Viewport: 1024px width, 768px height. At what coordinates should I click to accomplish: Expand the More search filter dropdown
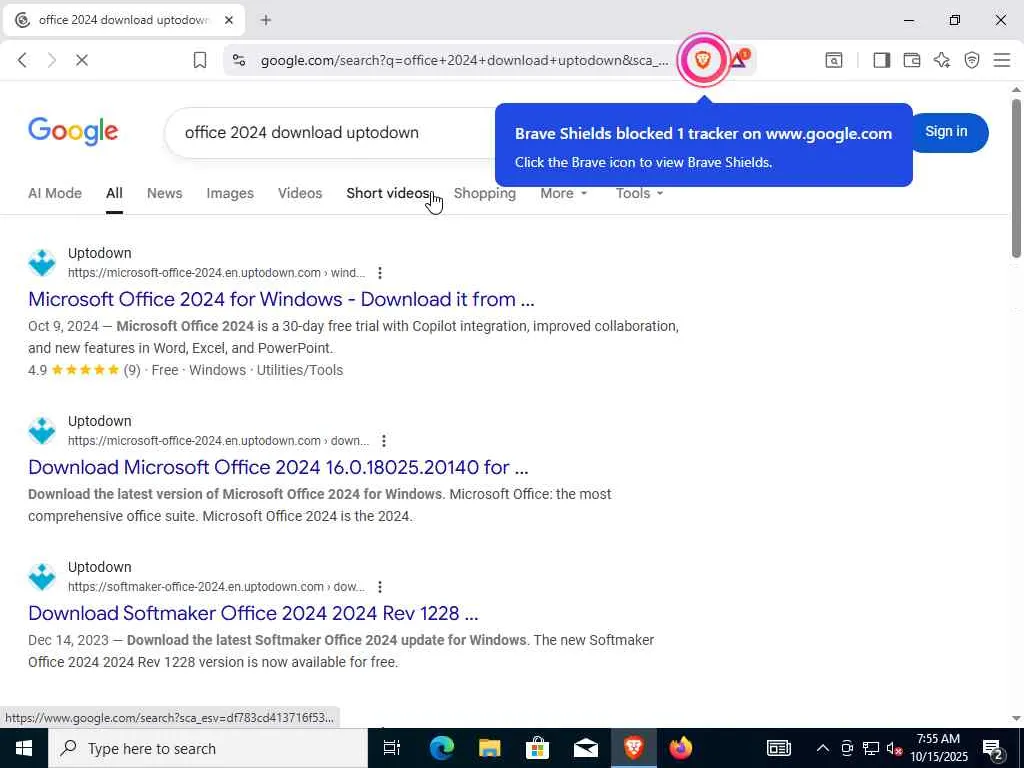[x=564, y=193]
